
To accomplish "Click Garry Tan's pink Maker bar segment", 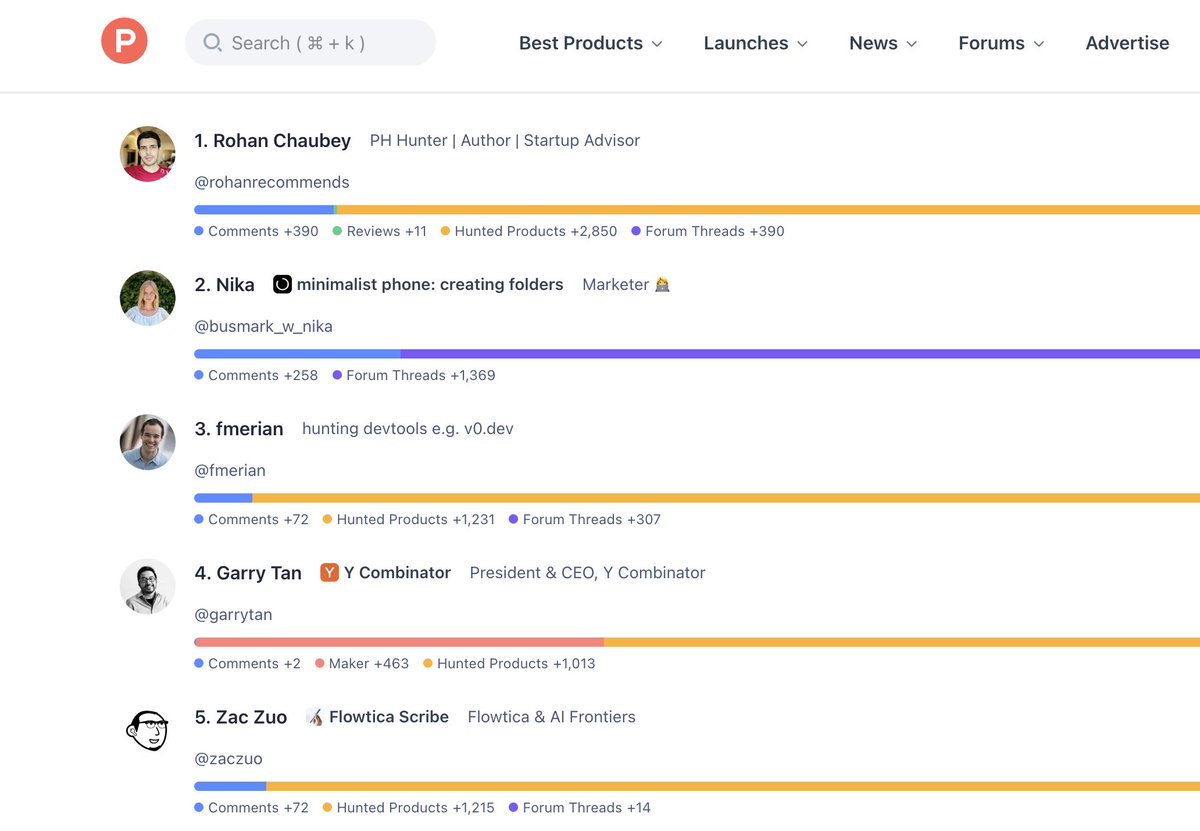I will [x=400, y=642].
